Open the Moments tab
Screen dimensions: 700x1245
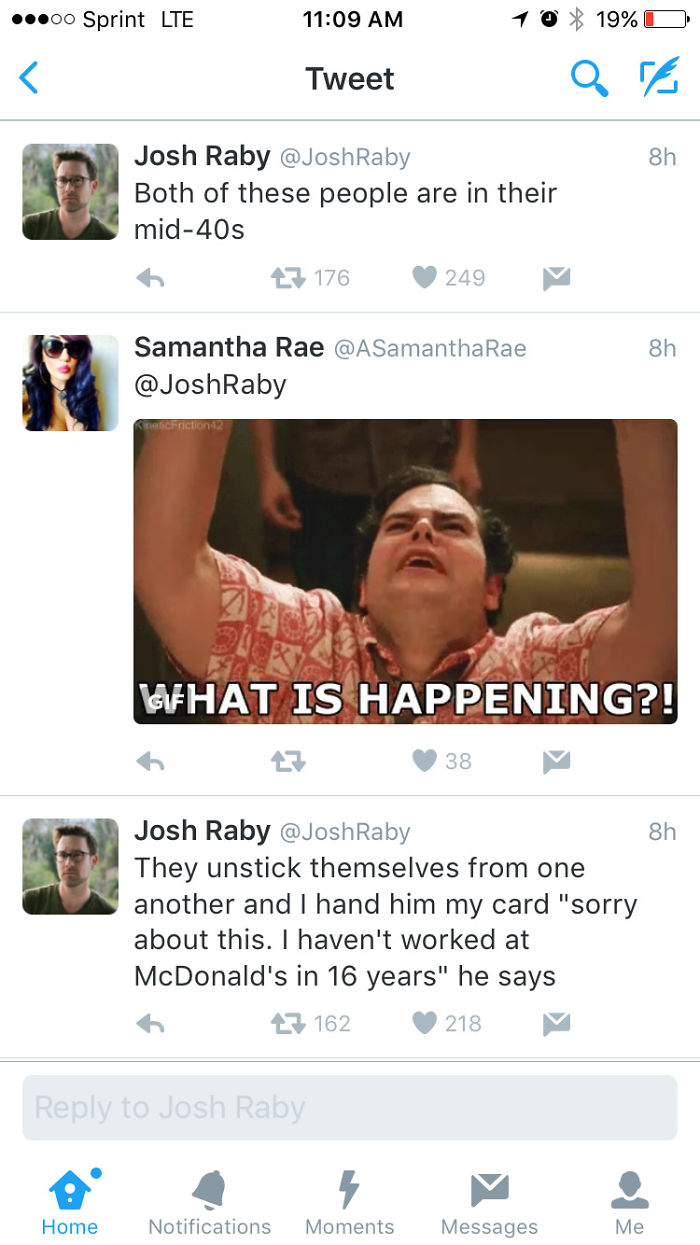coord(349,1203)
